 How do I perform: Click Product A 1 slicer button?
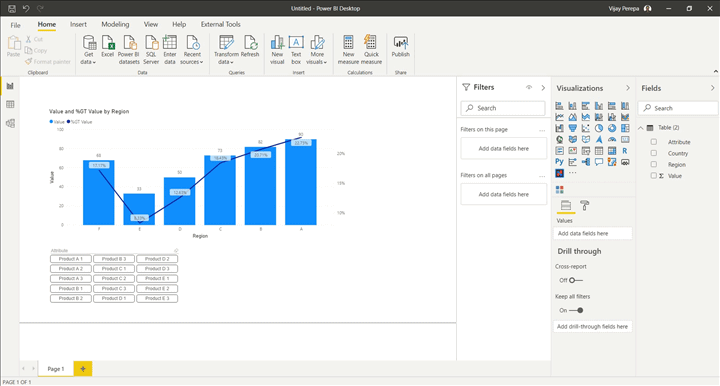point(71,259)
